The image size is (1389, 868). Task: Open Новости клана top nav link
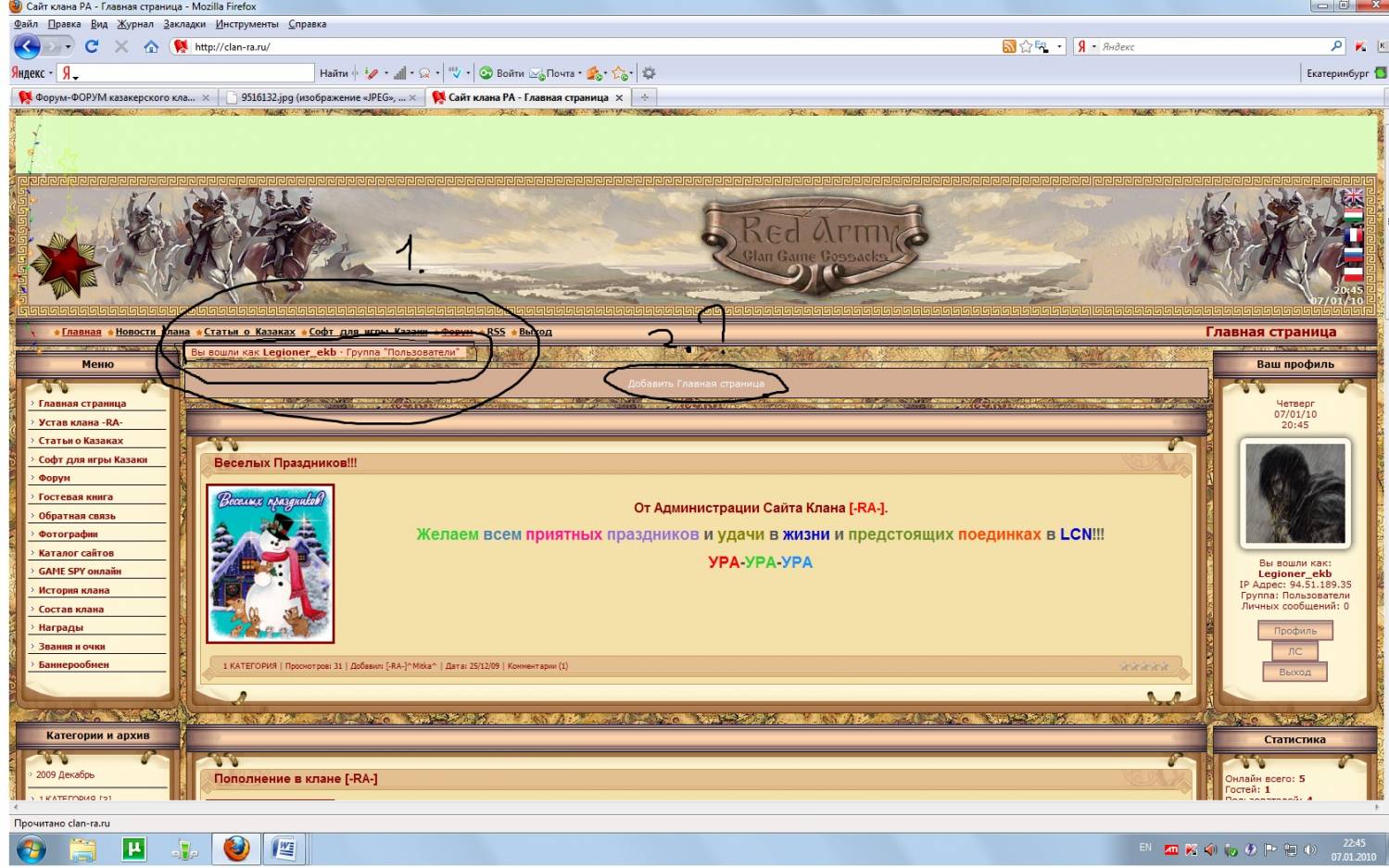pyautogui.click(x=152, y=332)
